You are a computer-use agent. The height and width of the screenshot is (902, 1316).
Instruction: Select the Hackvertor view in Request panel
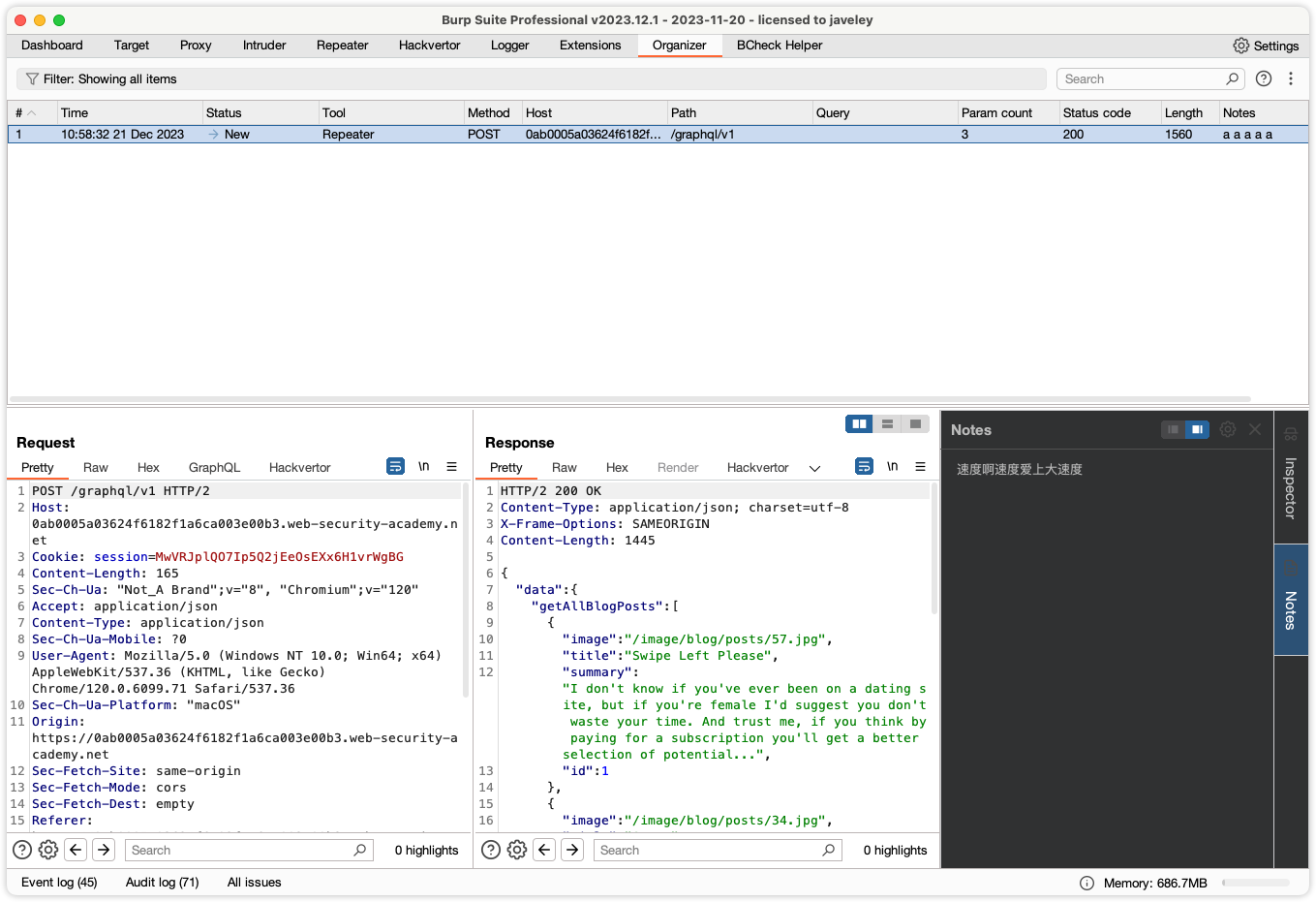click(x=300, y=467)
